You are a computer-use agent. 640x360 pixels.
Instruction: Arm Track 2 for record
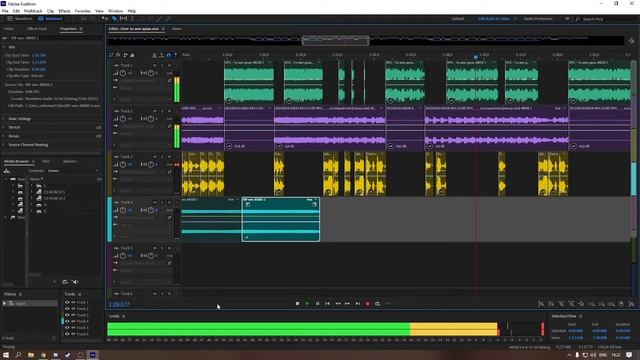coord(169,111)
